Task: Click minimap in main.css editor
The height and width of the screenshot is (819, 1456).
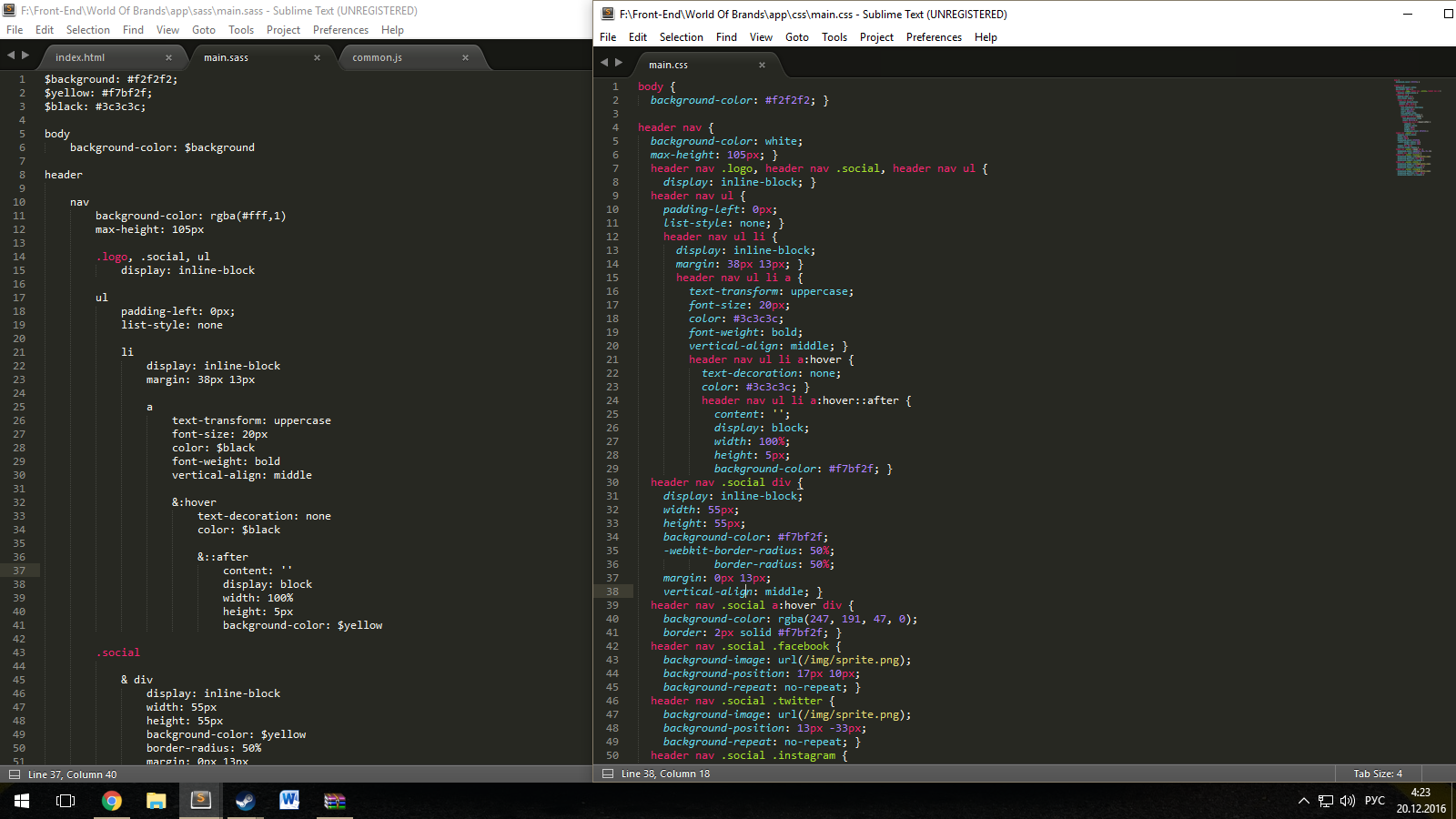Action: (x=1417, y=127)
